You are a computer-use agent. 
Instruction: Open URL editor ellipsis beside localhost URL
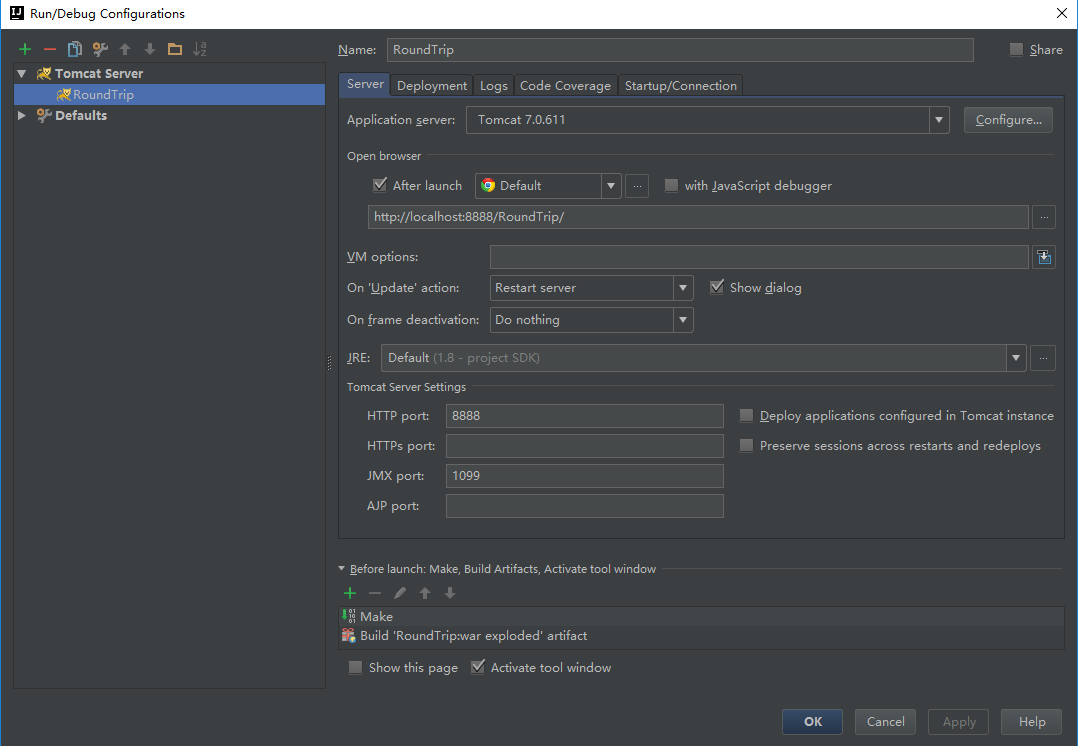[x=1044, y=217]
